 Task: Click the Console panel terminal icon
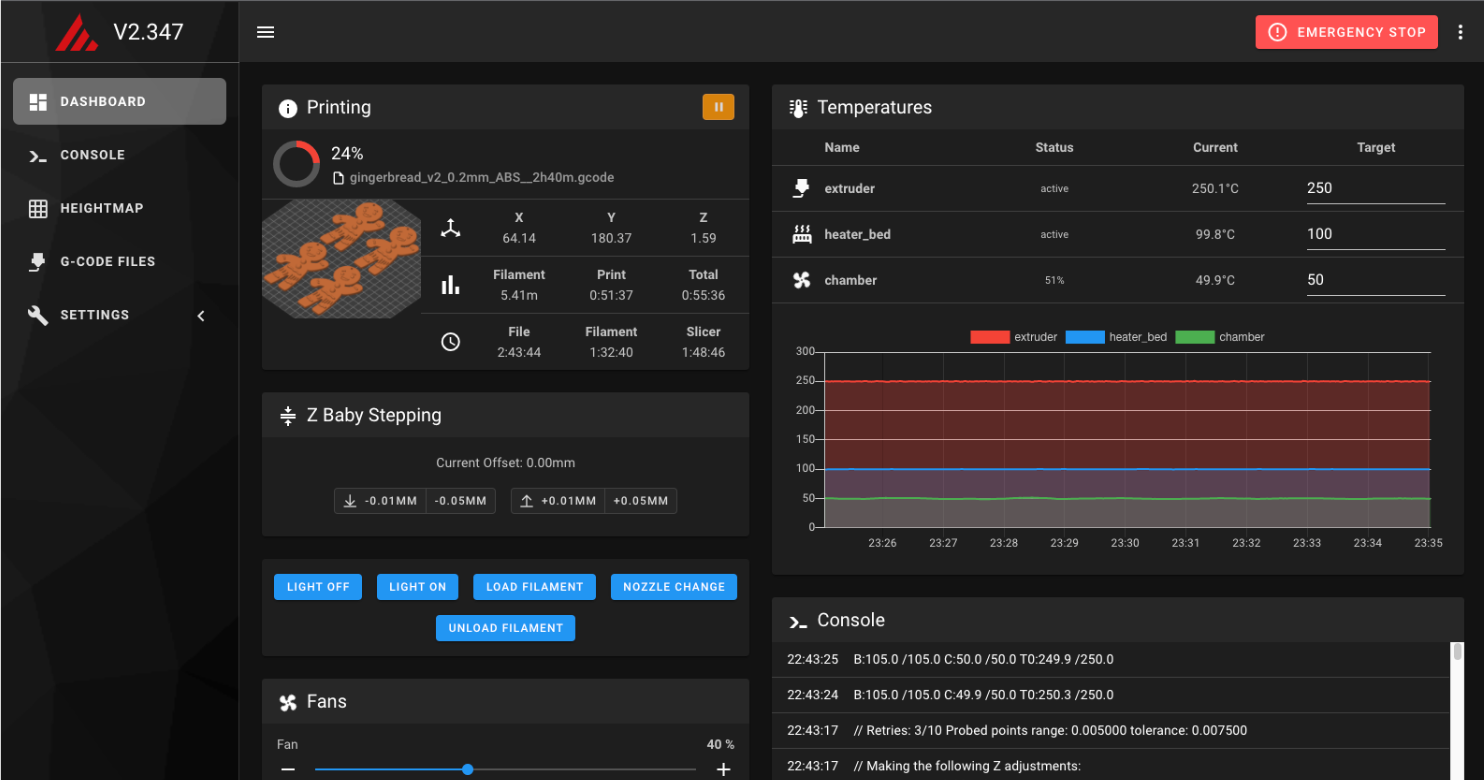pyautogui.click(x=798, y=620)
